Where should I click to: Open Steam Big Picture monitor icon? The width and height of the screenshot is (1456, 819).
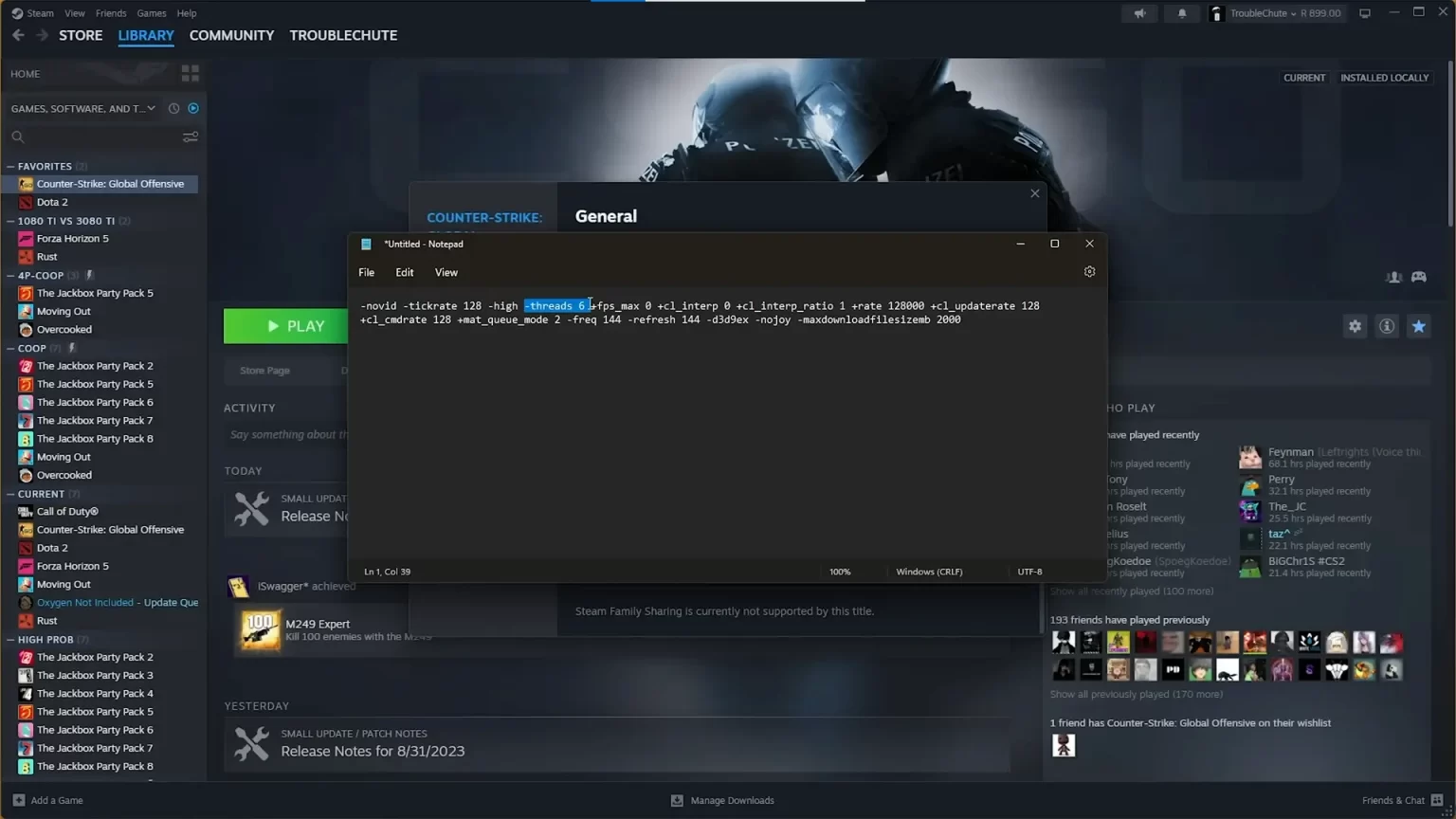pos(1365,13)
